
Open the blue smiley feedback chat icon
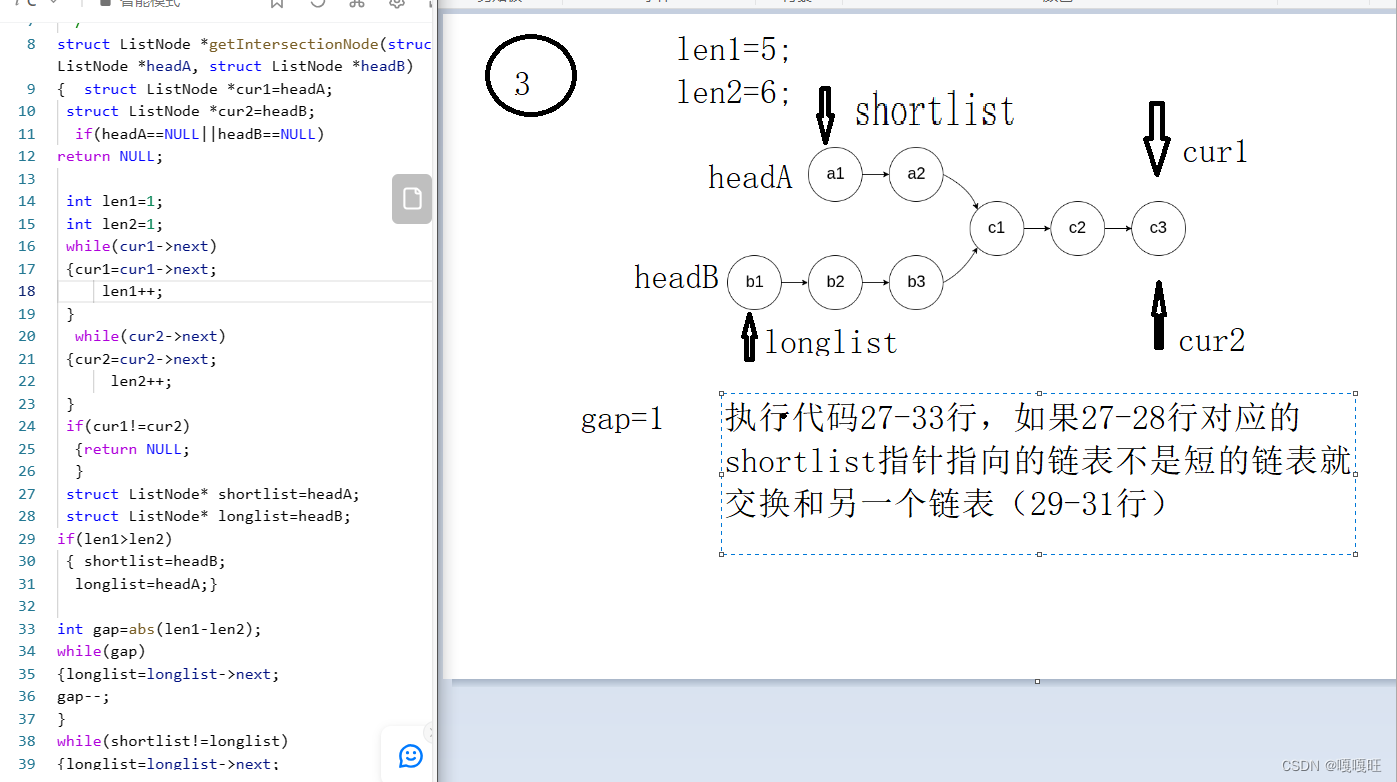click(410, 755)
